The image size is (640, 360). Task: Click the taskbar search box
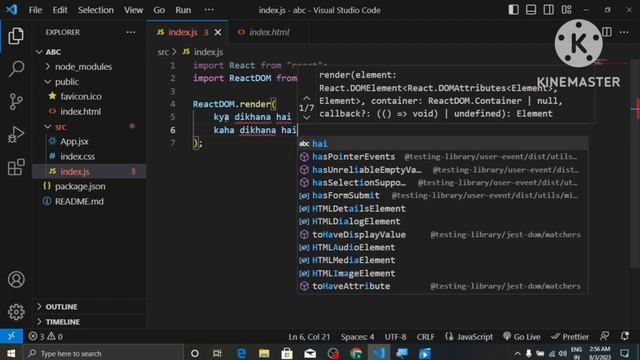click(104, 353)
